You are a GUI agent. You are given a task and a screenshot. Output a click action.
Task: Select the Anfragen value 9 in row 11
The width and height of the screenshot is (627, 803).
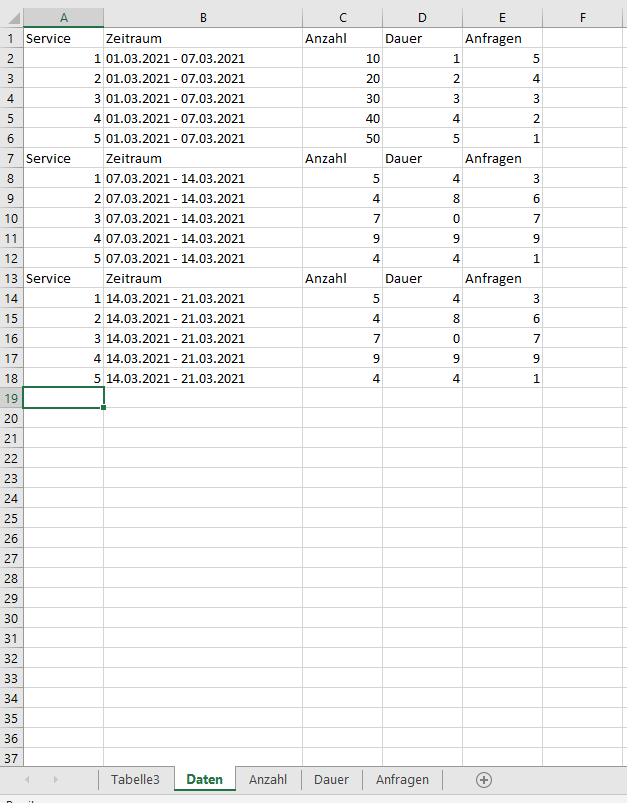coord(502,238)
